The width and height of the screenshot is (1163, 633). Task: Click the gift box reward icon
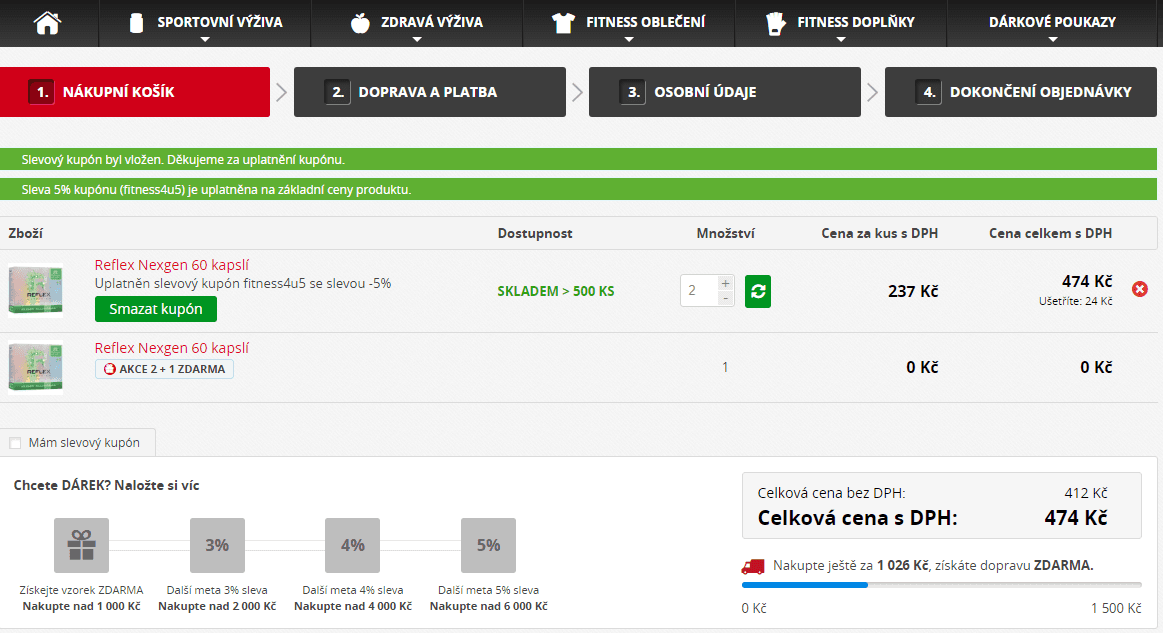(82, 545)
